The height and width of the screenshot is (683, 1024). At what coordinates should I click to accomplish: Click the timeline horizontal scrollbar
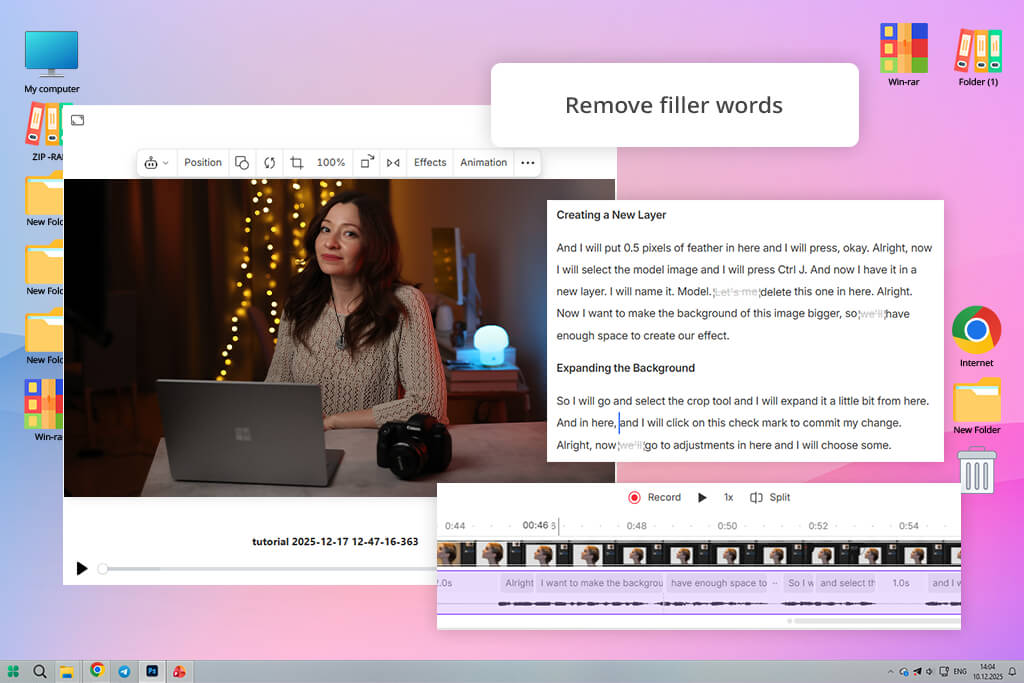click(875, 621)
